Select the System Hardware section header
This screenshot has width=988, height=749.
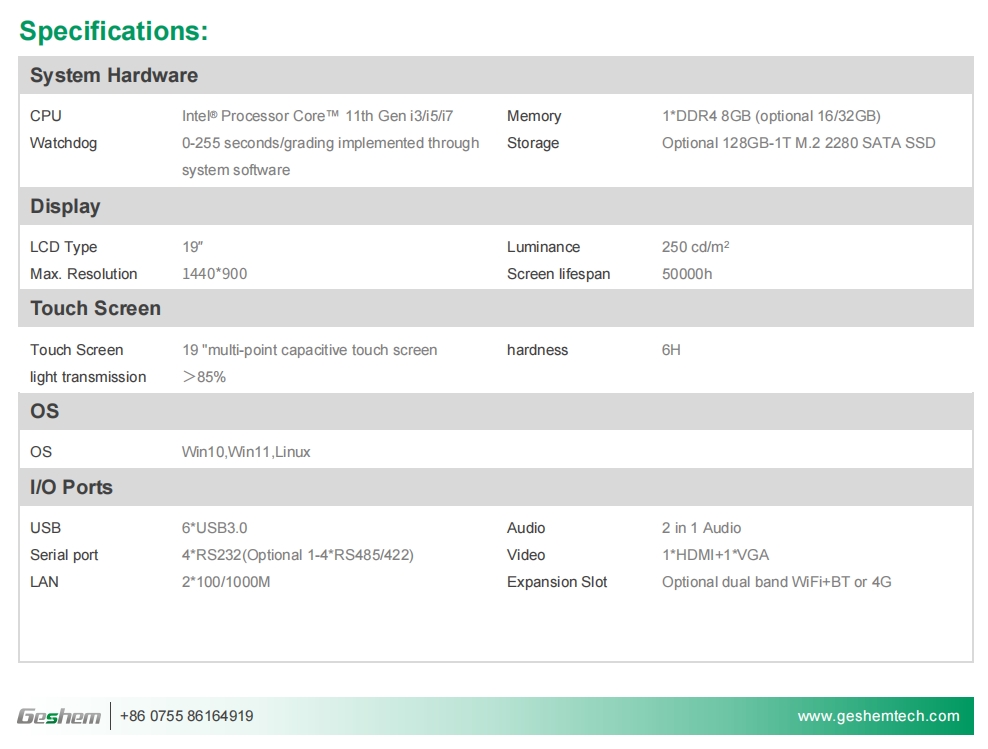tap(114, 75)
